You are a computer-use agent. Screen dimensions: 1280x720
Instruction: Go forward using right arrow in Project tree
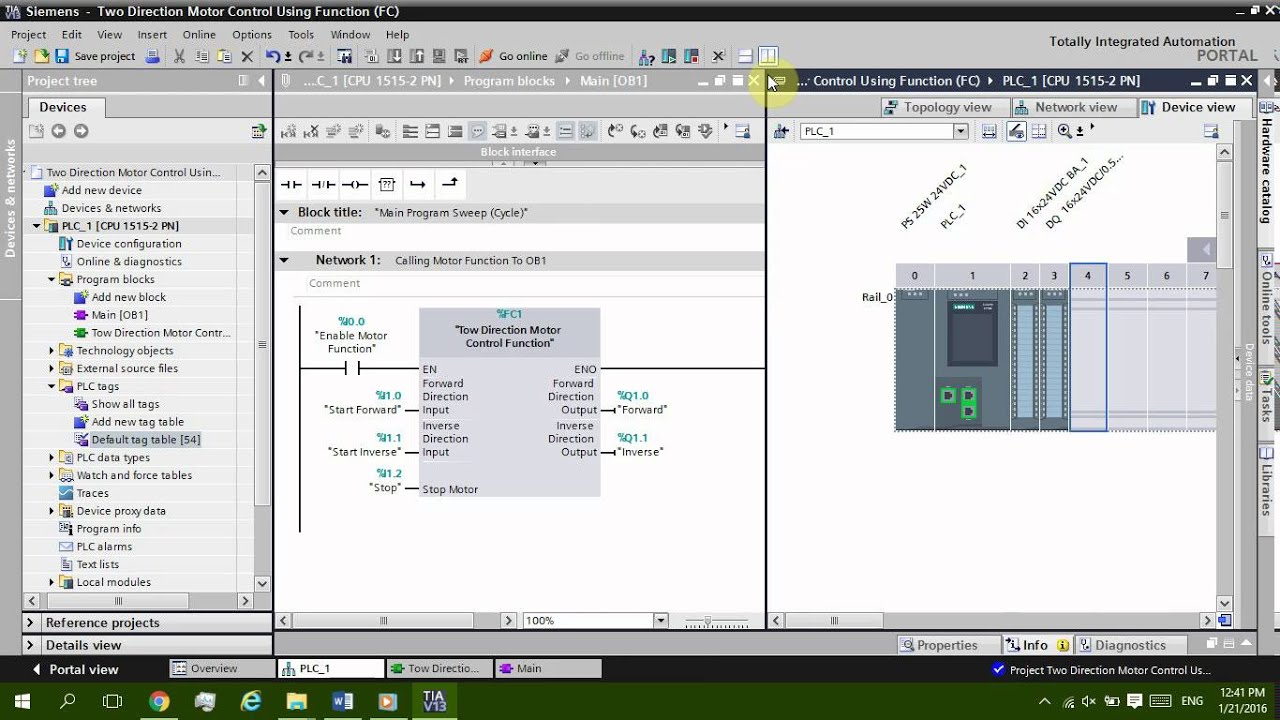click(x=81, y=131)
